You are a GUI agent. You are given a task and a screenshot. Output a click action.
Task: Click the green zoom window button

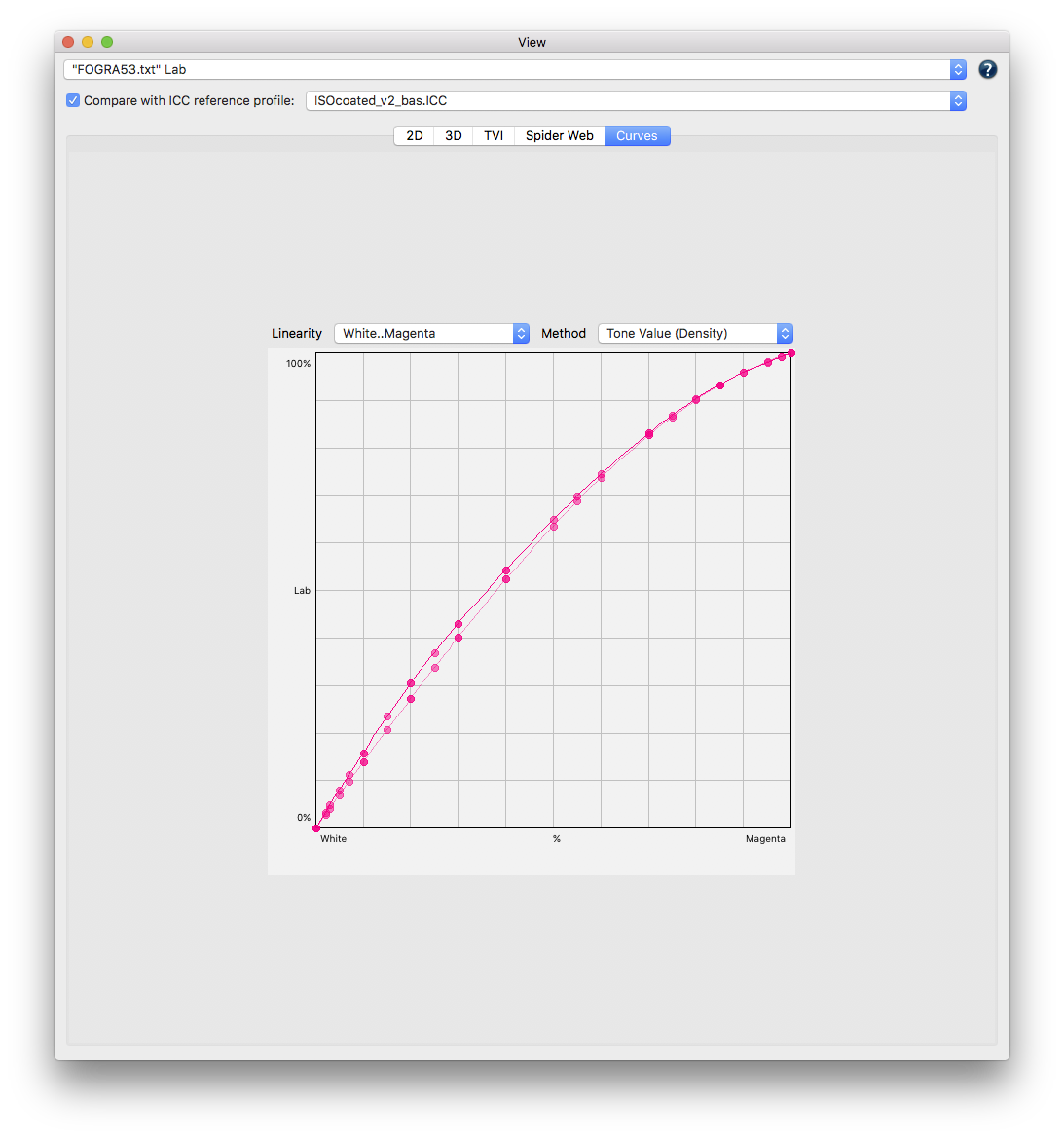(107, 42)
